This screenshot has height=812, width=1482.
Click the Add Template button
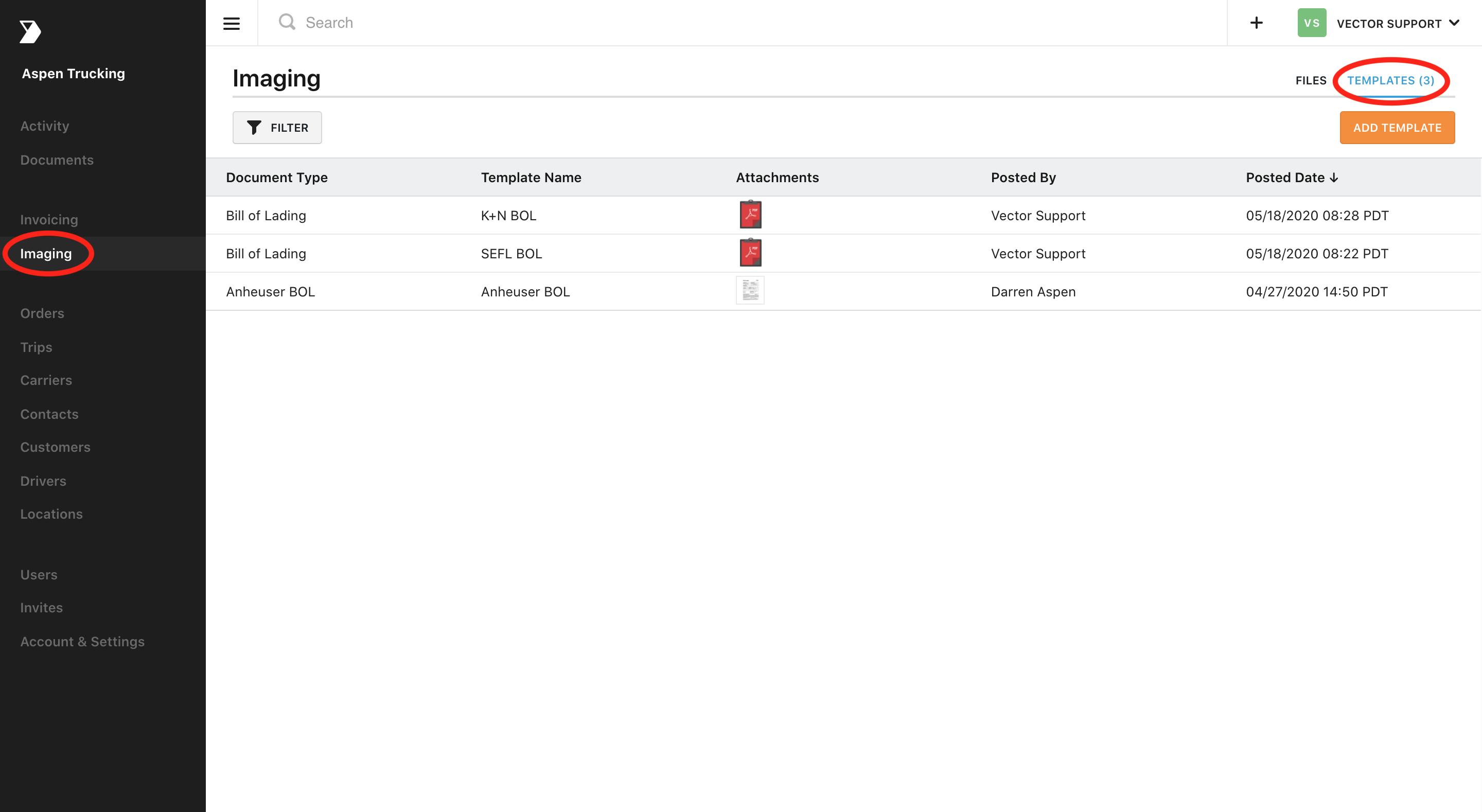coord(1397,128)
